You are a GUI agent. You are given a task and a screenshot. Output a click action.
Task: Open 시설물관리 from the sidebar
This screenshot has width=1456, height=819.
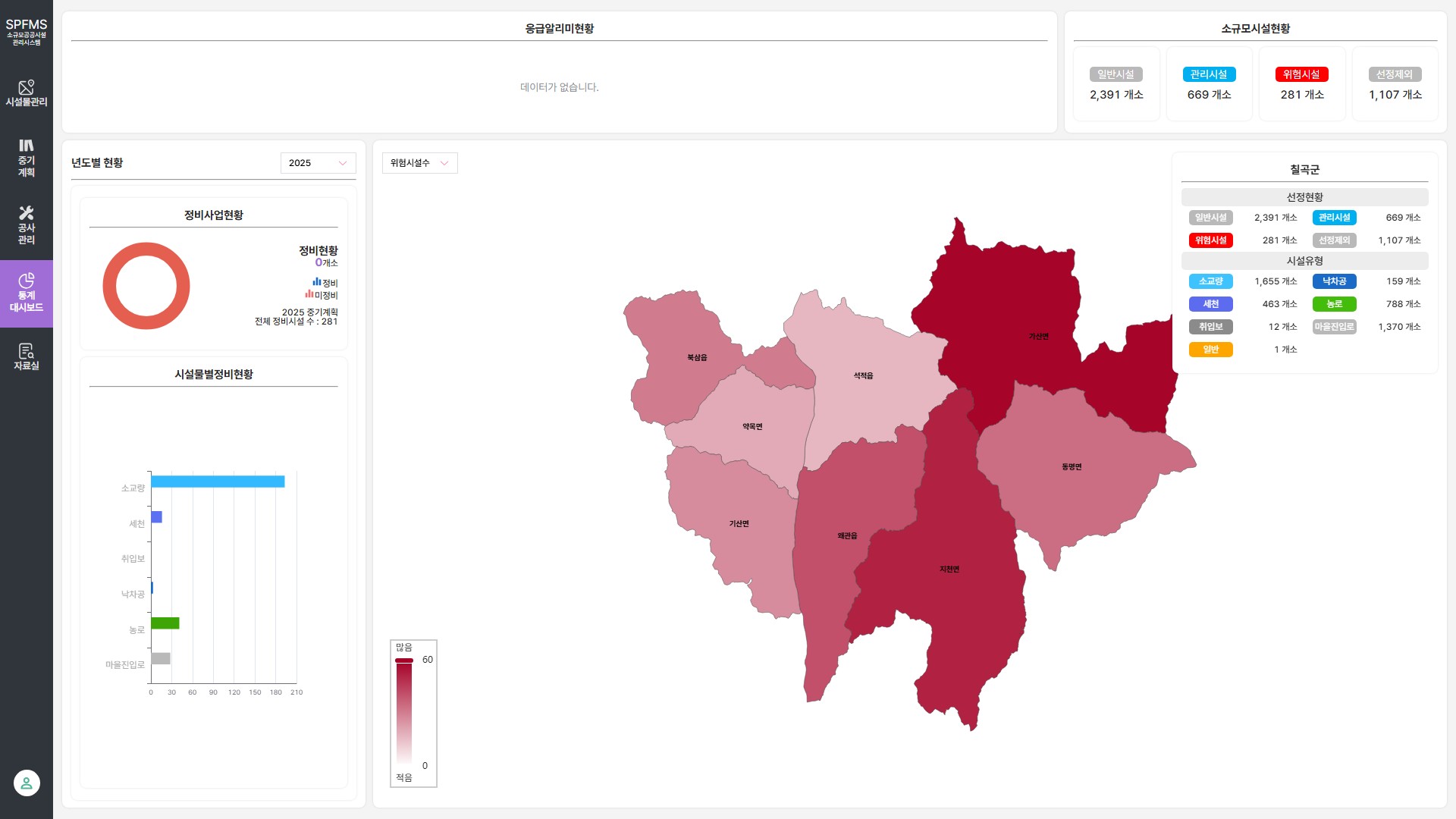coord(27,93)
